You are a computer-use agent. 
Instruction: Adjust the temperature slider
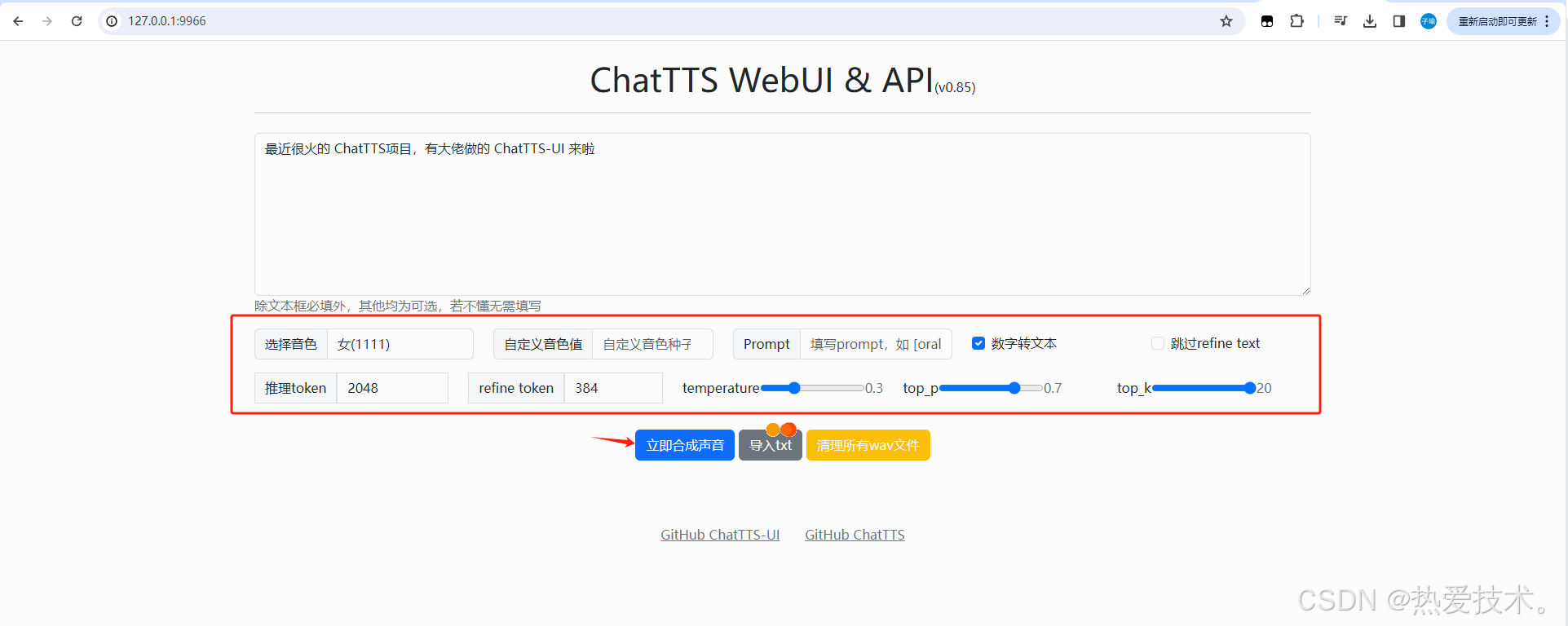click(x=812, y=388)
